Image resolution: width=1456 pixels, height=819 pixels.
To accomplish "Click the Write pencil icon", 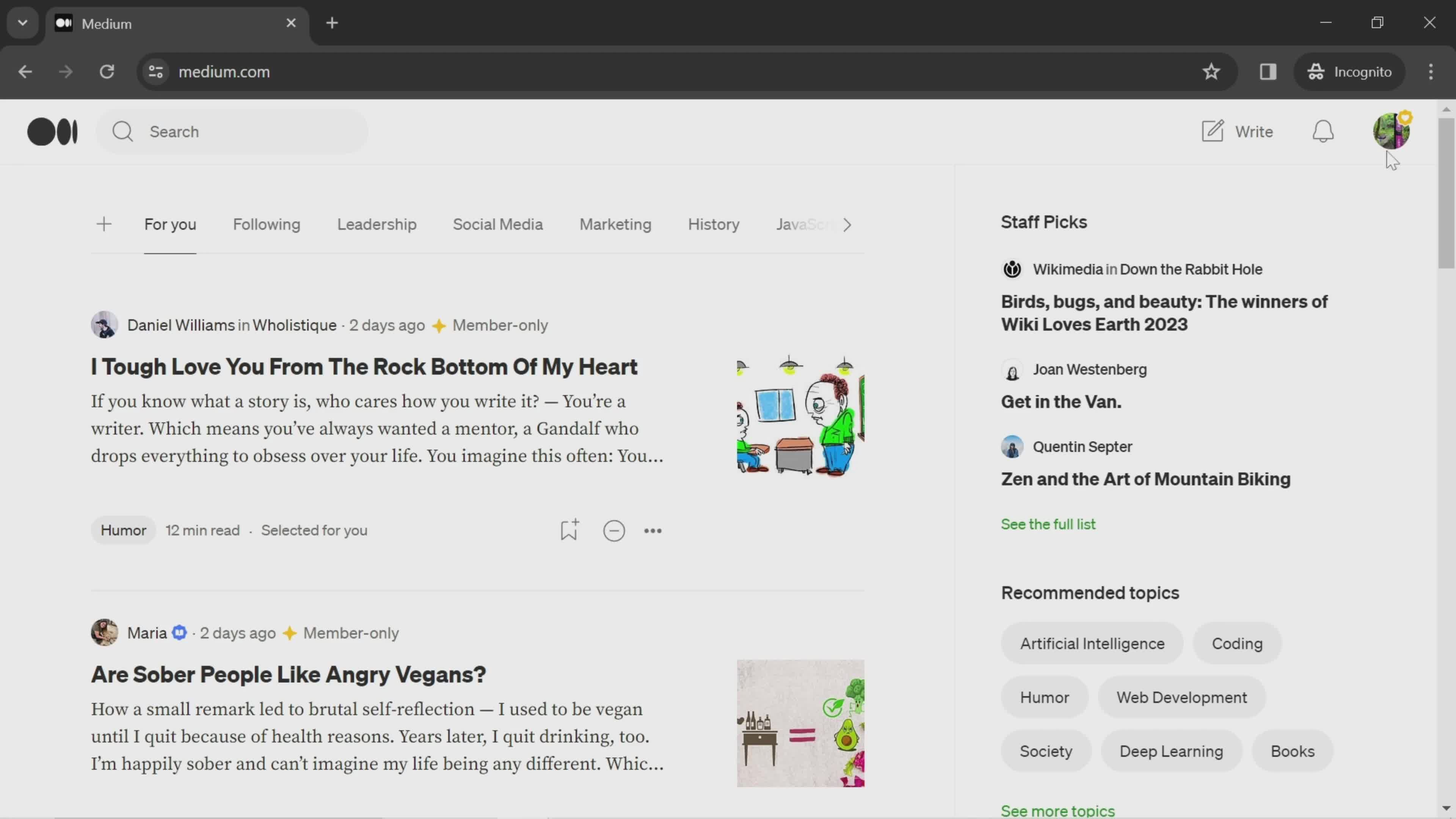I will 1213,131.
